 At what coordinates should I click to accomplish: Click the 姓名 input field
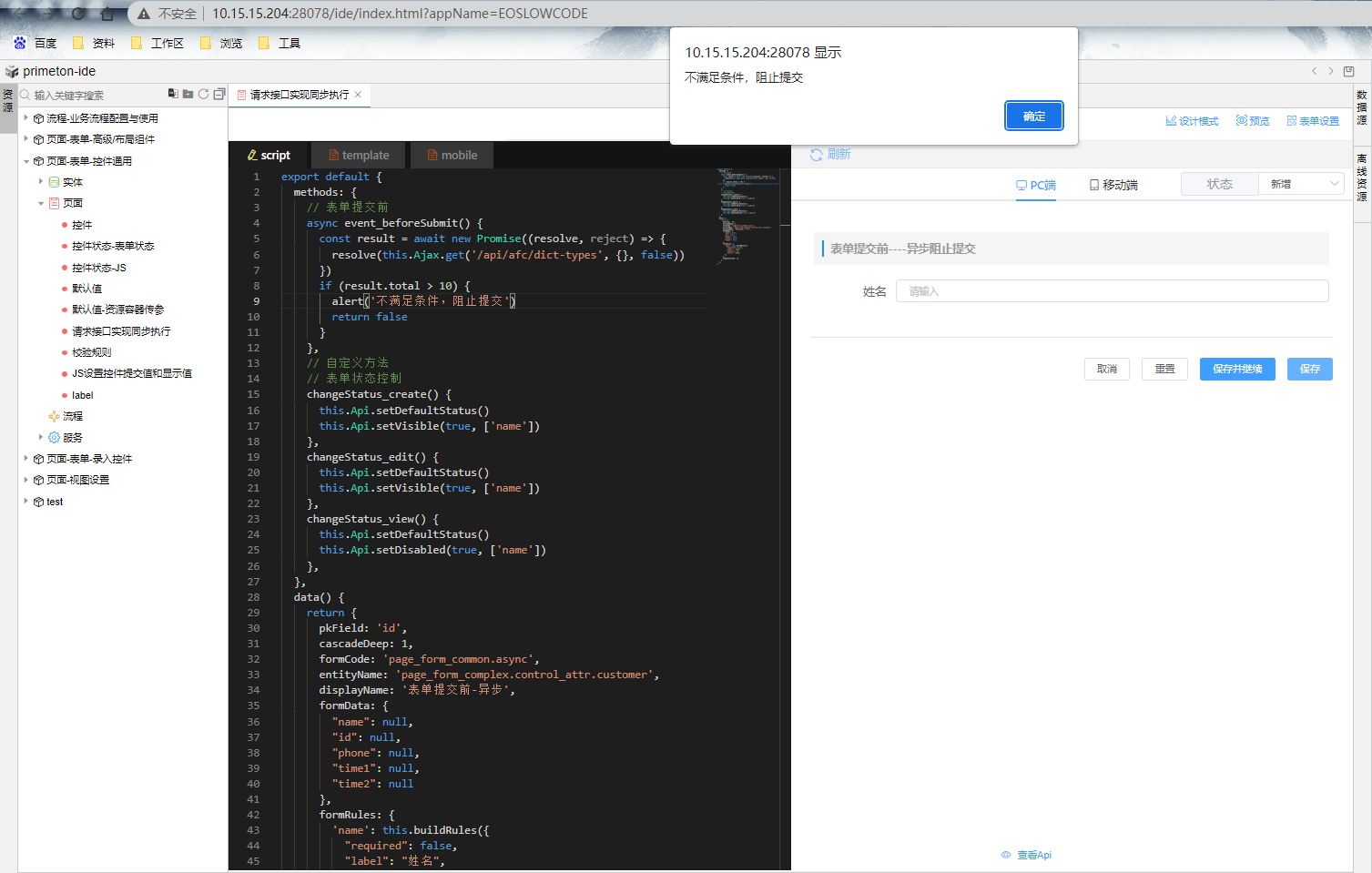[x=1111, y=291]
